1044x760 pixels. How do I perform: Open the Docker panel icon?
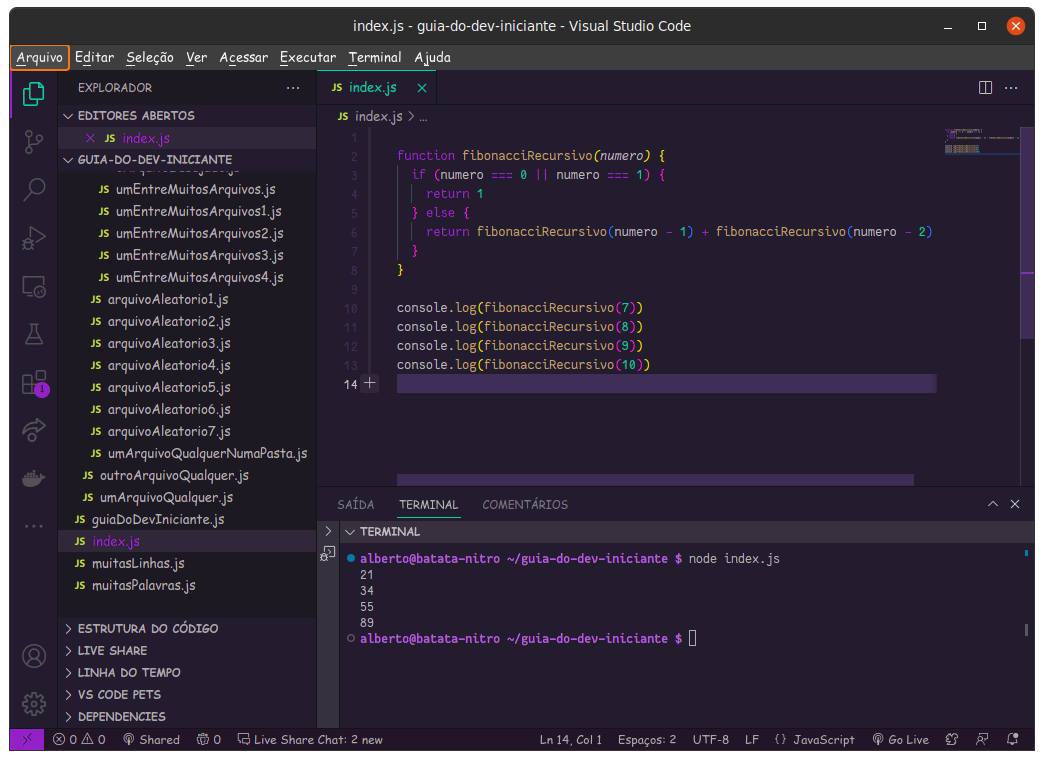(x=34, y=478)
